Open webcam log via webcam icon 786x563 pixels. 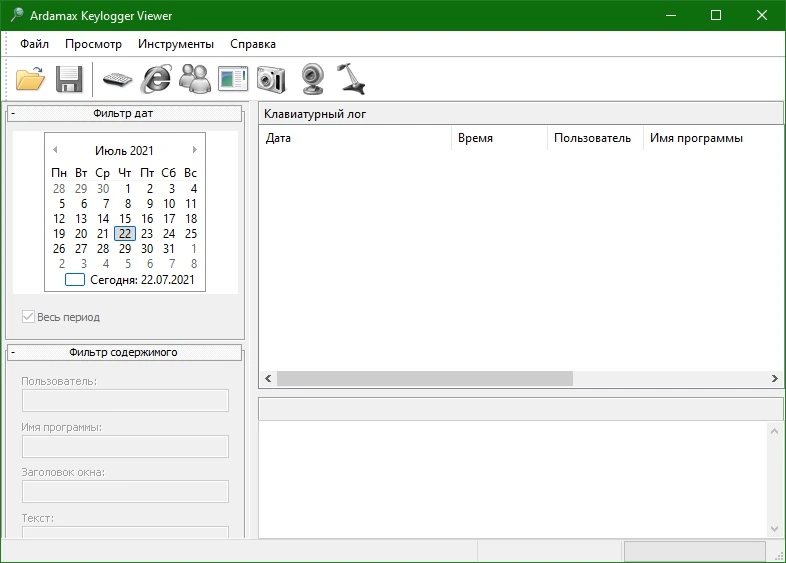tap(313, 79)
